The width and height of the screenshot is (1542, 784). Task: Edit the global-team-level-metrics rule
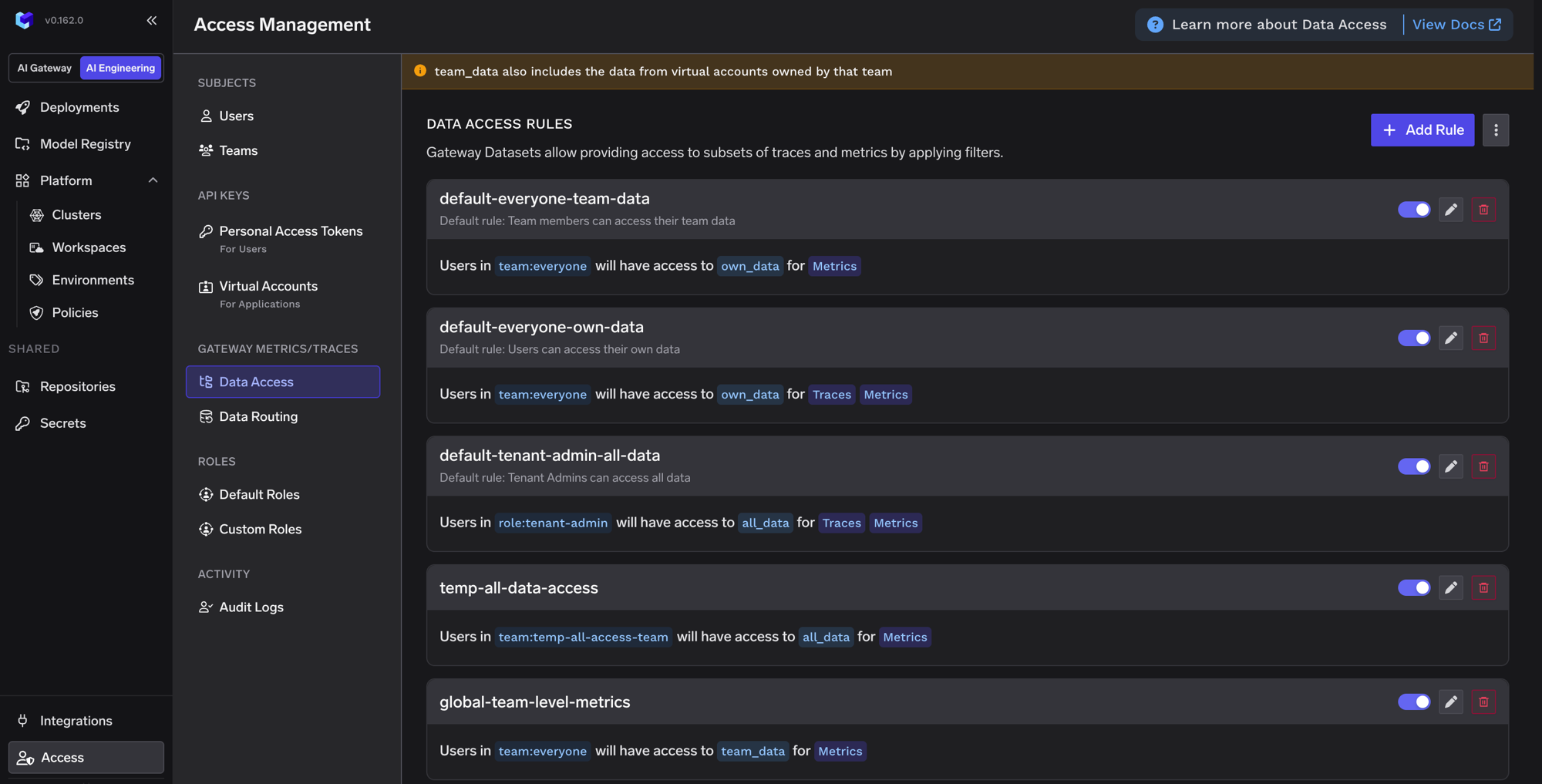click(1451, 702)
